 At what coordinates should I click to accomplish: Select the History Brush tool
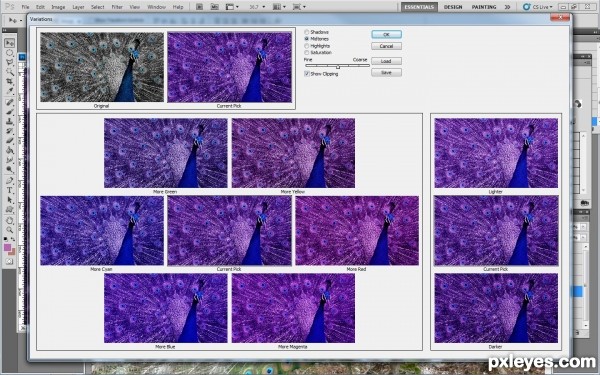point(10,131)
